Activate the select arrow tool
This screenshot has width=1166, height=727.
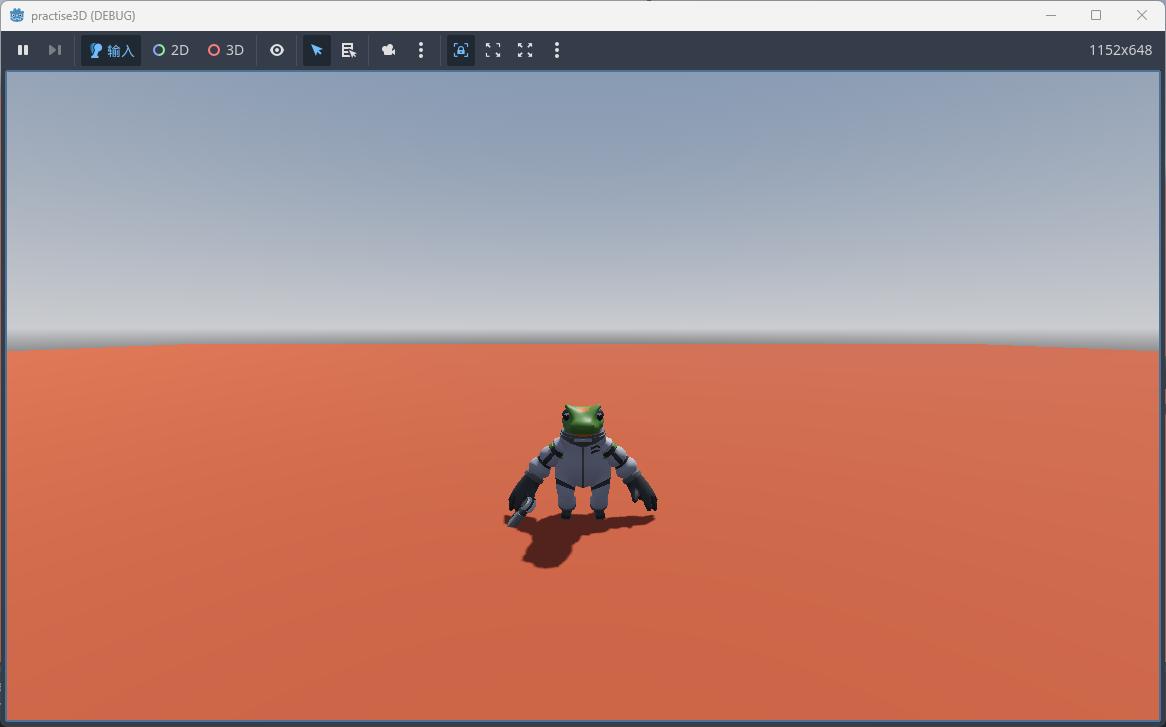[x=317, y=50]
